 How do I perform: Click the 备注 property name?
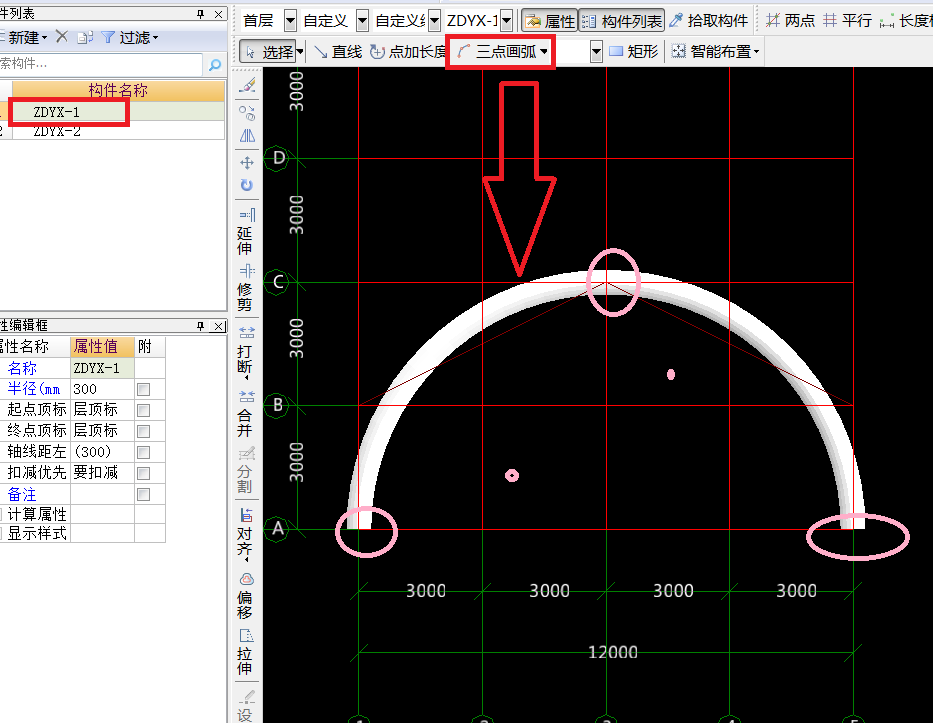click(21, 494)
